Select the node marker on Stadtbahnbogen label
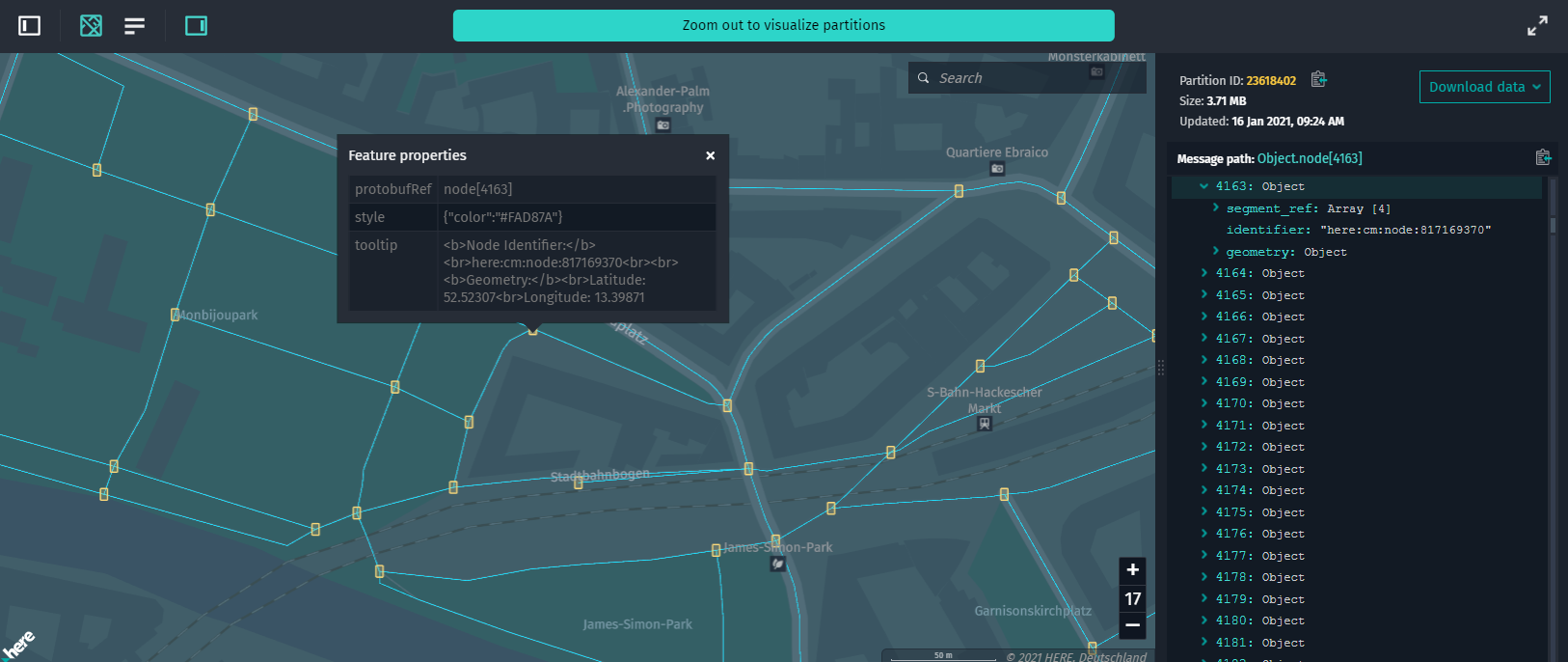The height and width of the screenshot is (662, 1568). [579, 483]
